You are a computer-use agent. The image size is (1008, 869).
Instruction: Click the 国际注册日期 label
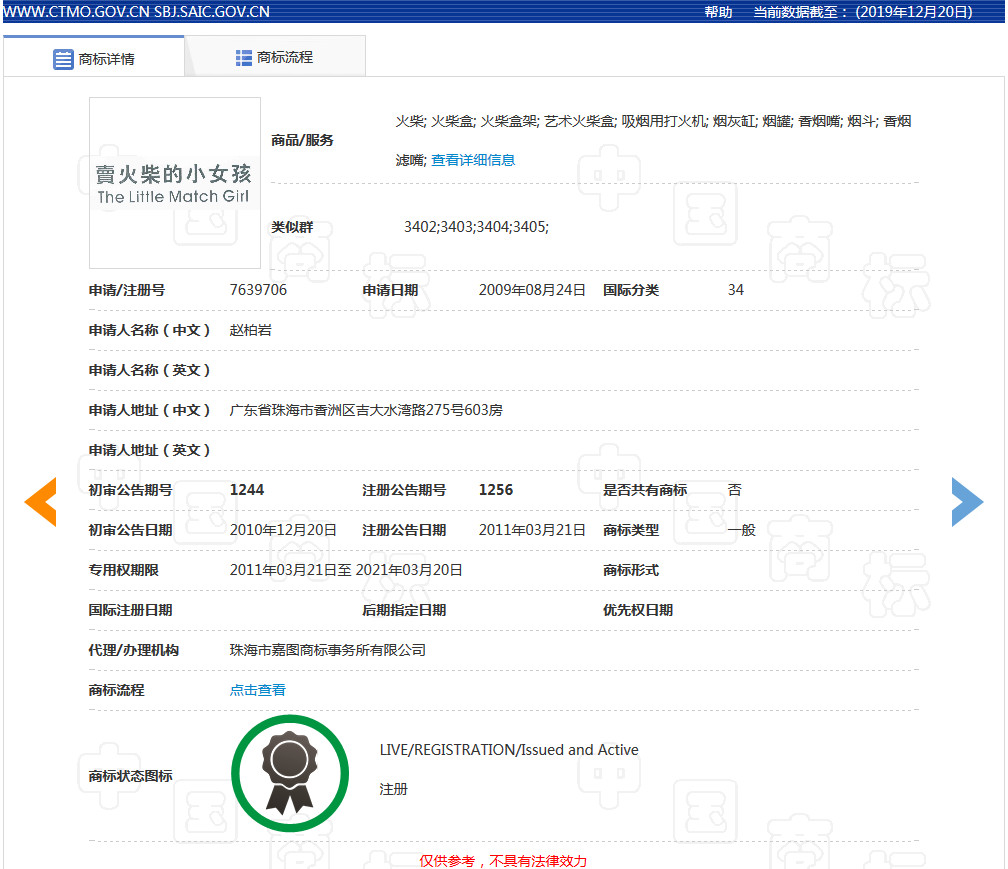[130, 610]
